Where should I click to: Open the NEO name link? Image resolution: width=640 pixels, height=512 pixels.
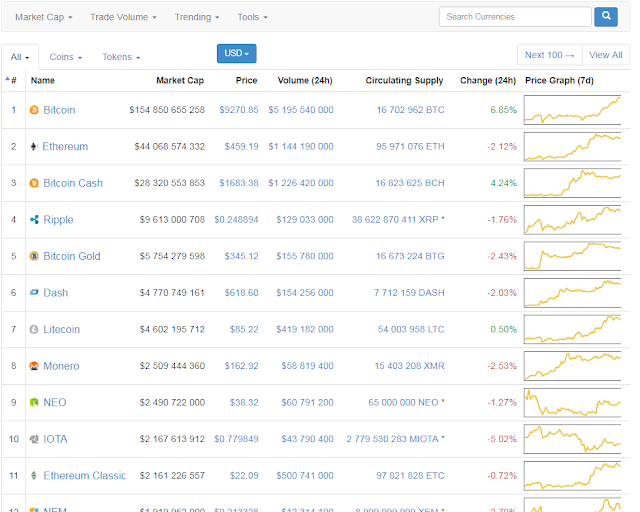pos(55,402)
